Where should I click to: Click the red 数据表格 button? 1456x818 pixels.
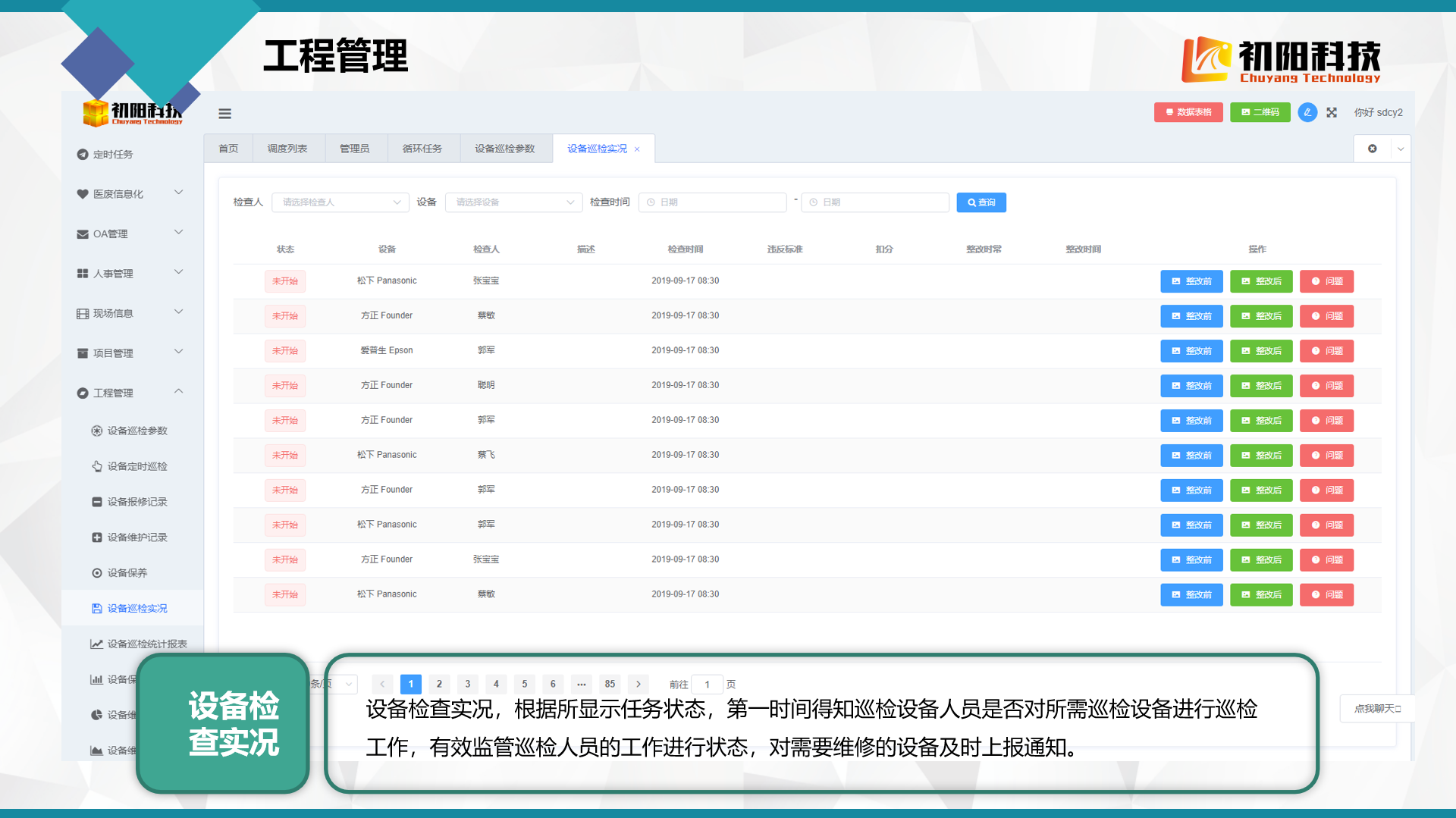click(x=1188, y=112)
